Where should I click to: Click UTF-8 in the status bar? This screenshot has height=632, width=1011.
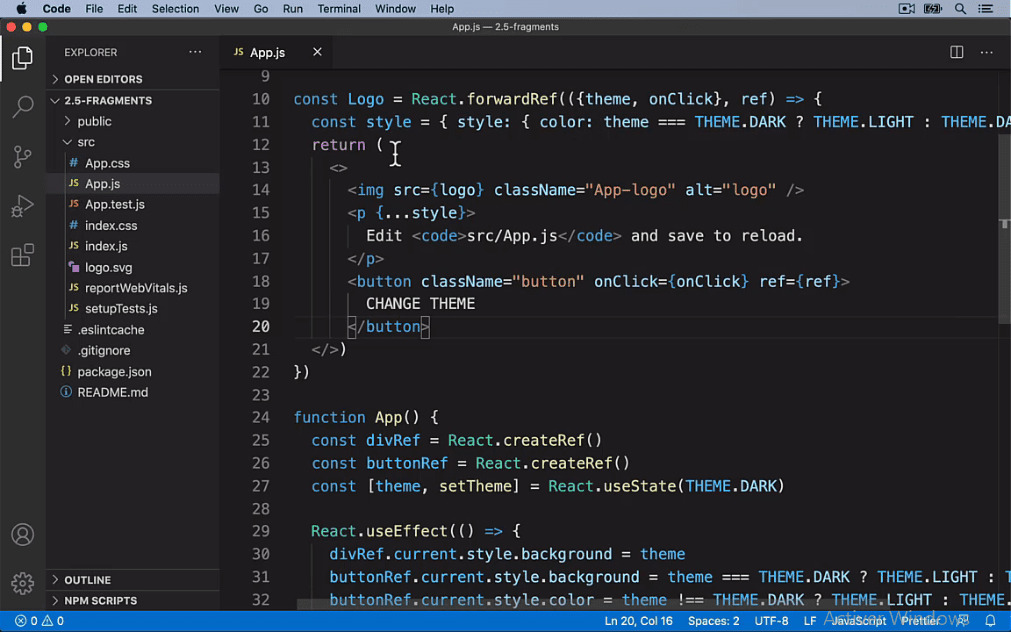(x=770, y=620)
